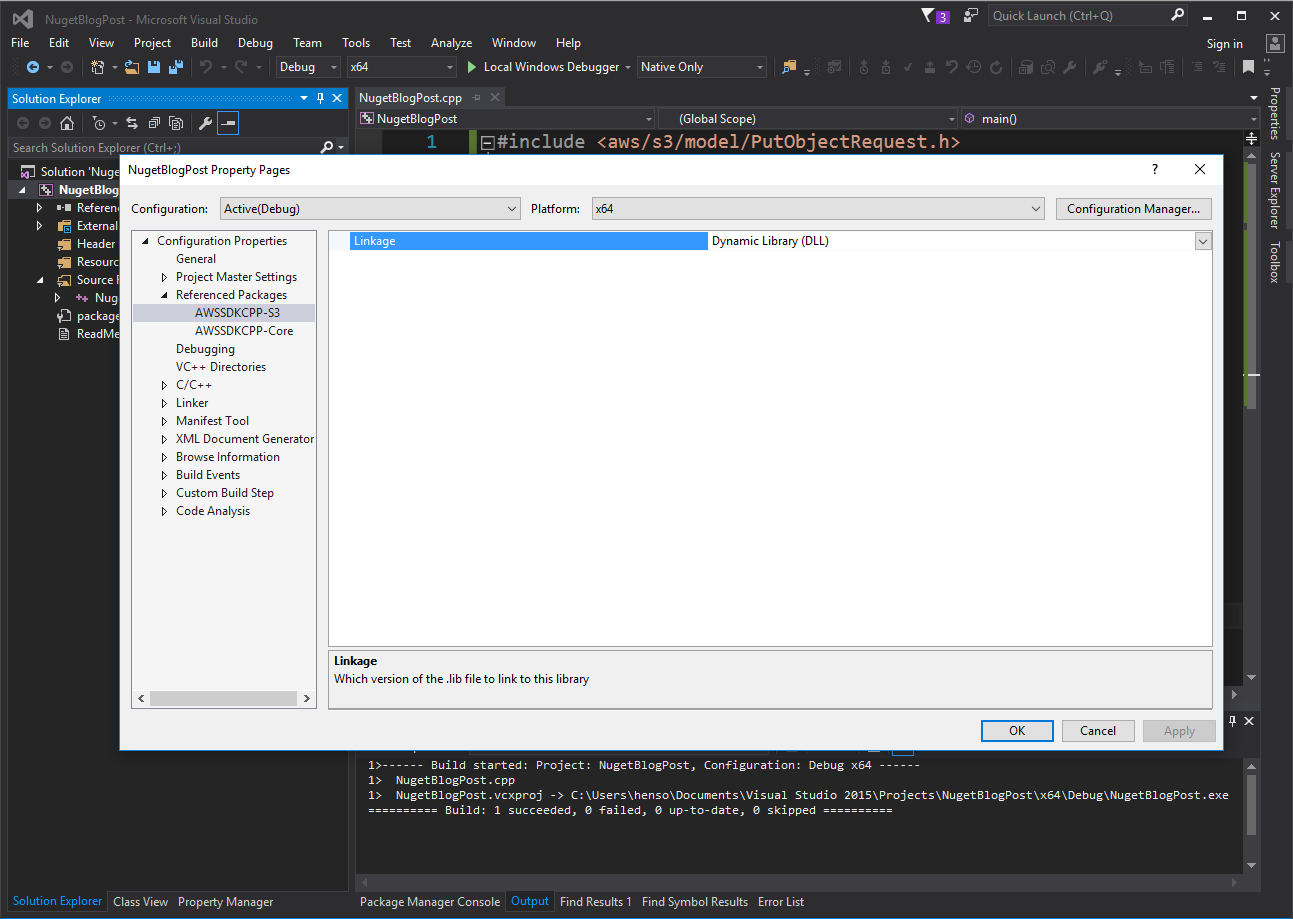The image size is (1293, 919).
Task: Click the Show All Files icon
Action: click(176, 123)
